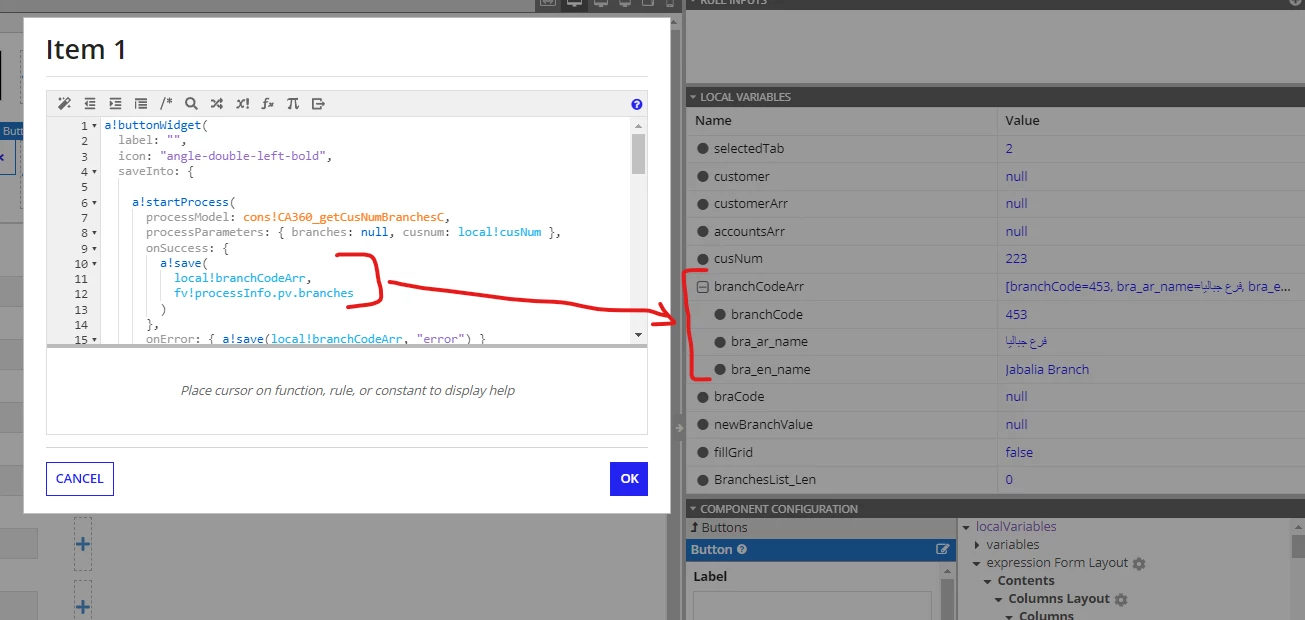Fold code at line 1

[x=94, y=126]
